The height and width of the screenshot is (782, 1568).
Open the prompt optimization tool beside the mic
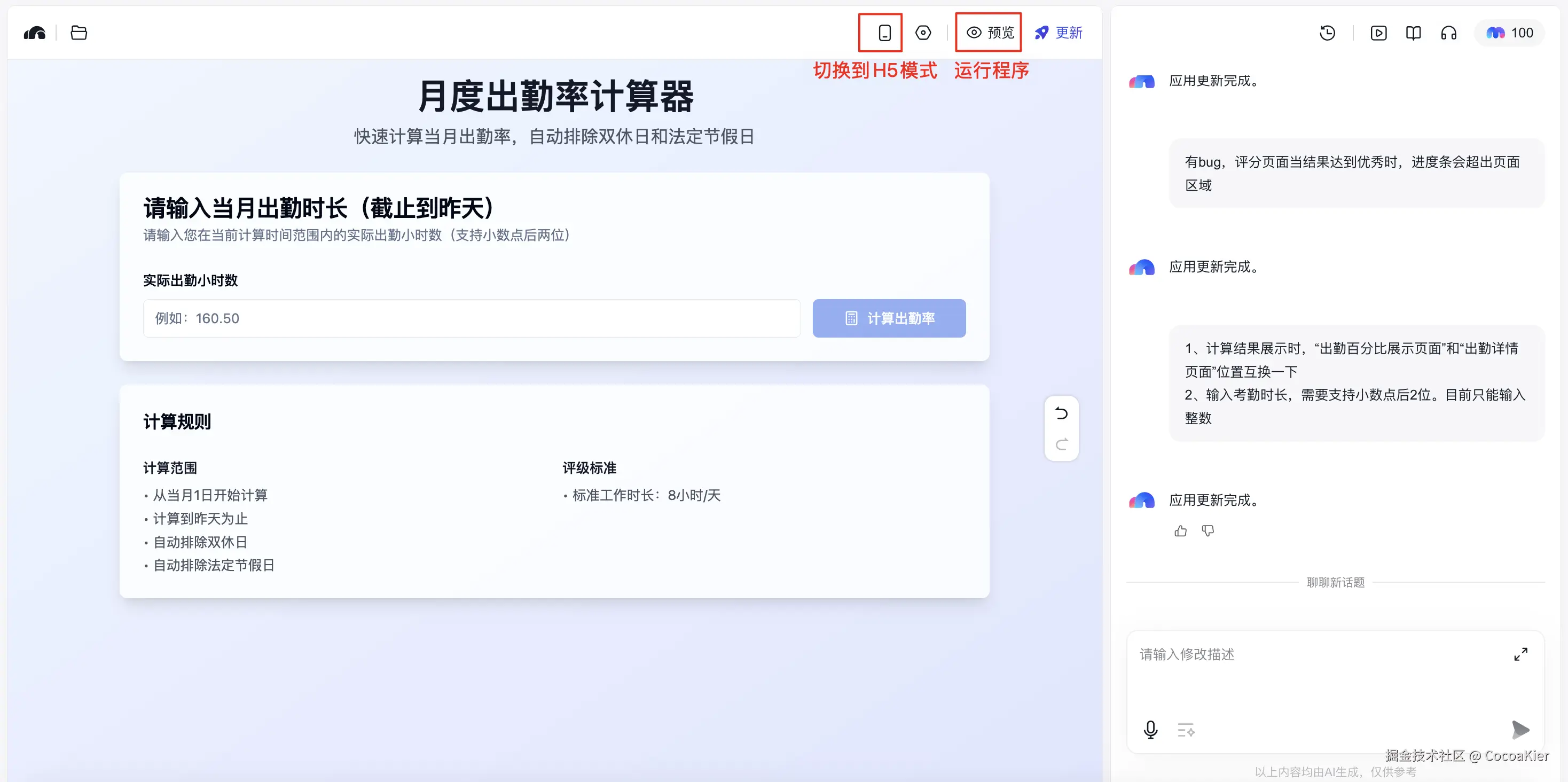click(1185, 729)
